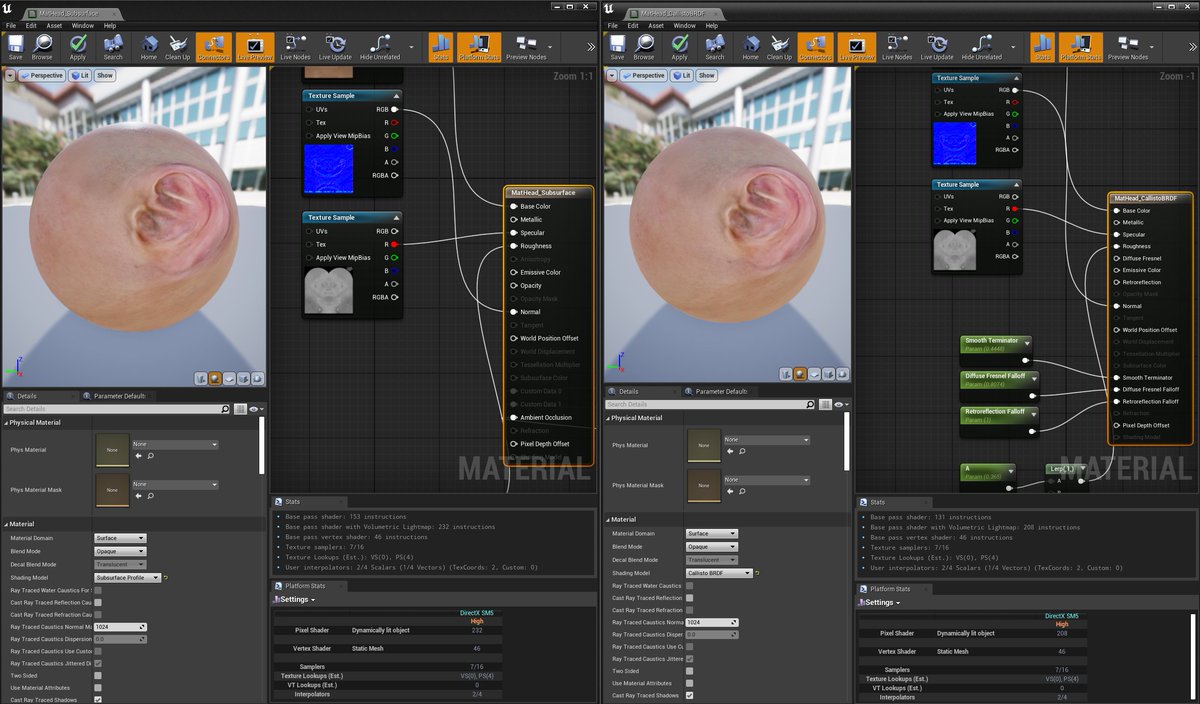Click Search in the left window toolbar
1200x704 pixels.
[x=113, y=47]
